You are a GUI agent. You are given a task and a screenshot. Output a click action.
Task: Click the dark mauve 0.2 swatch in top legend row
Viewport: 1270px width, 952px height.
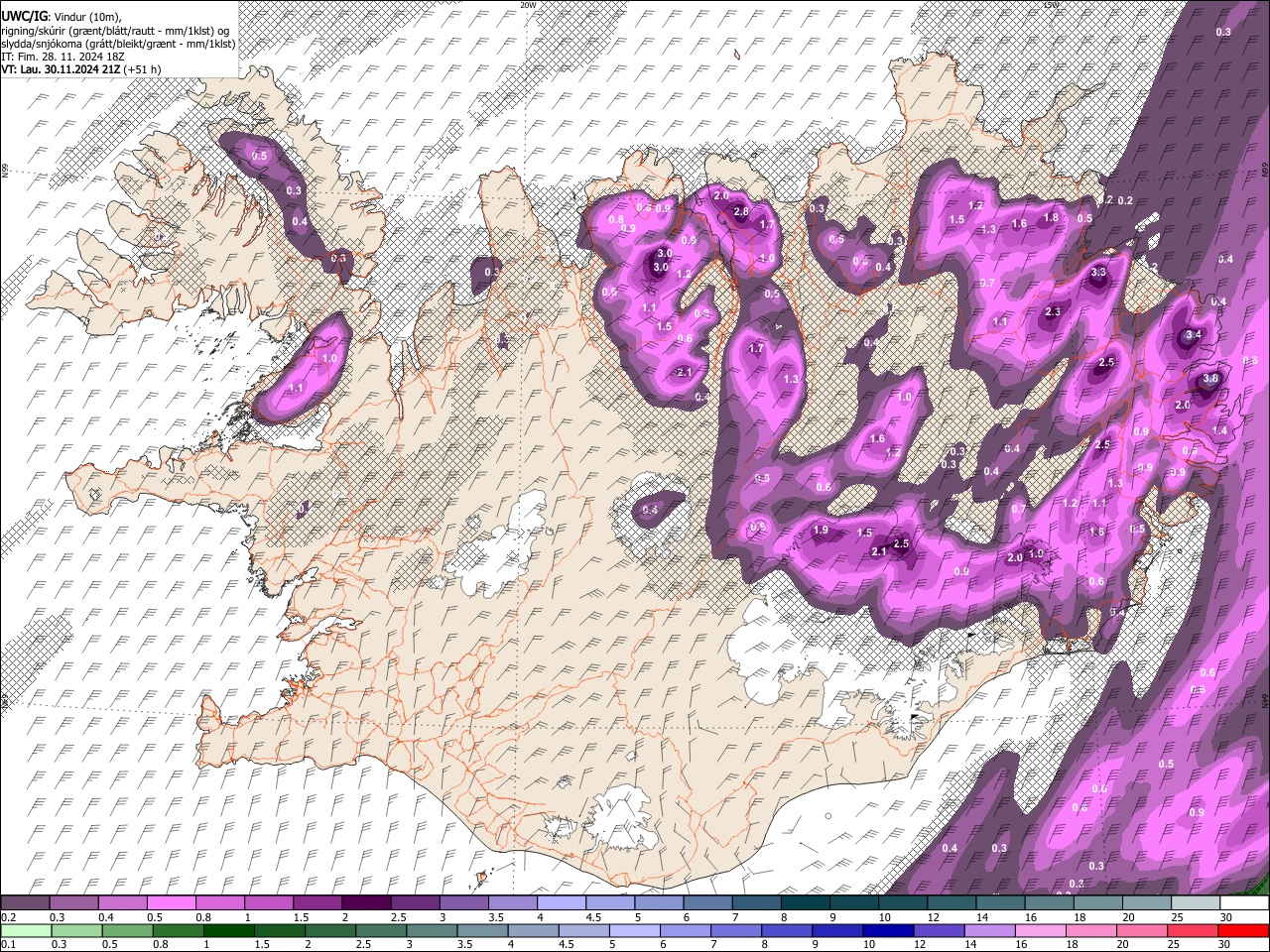25,903
